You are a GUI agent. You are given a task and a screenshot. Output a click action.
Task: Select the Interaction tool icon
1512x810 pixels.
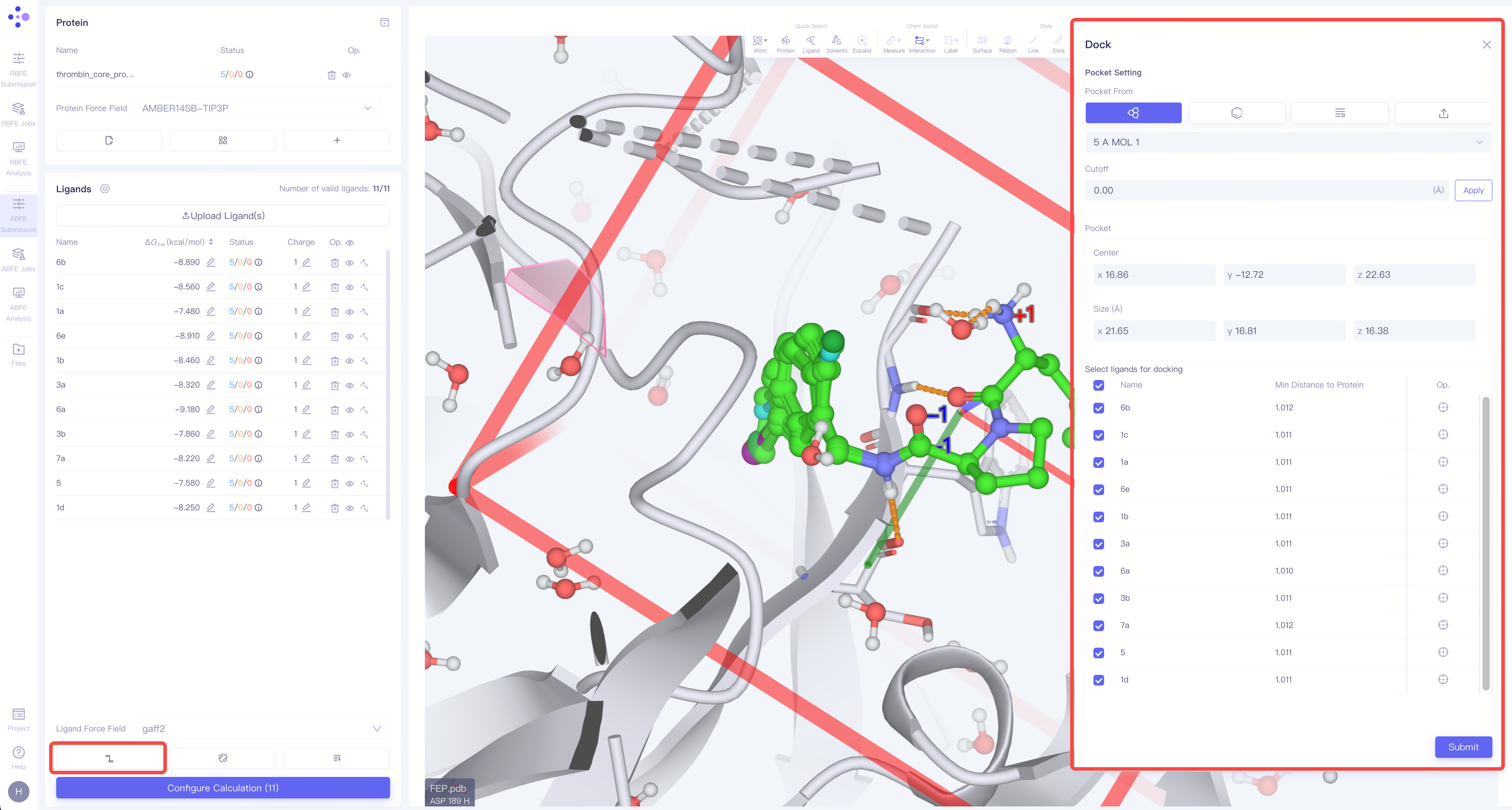[922, 42]
